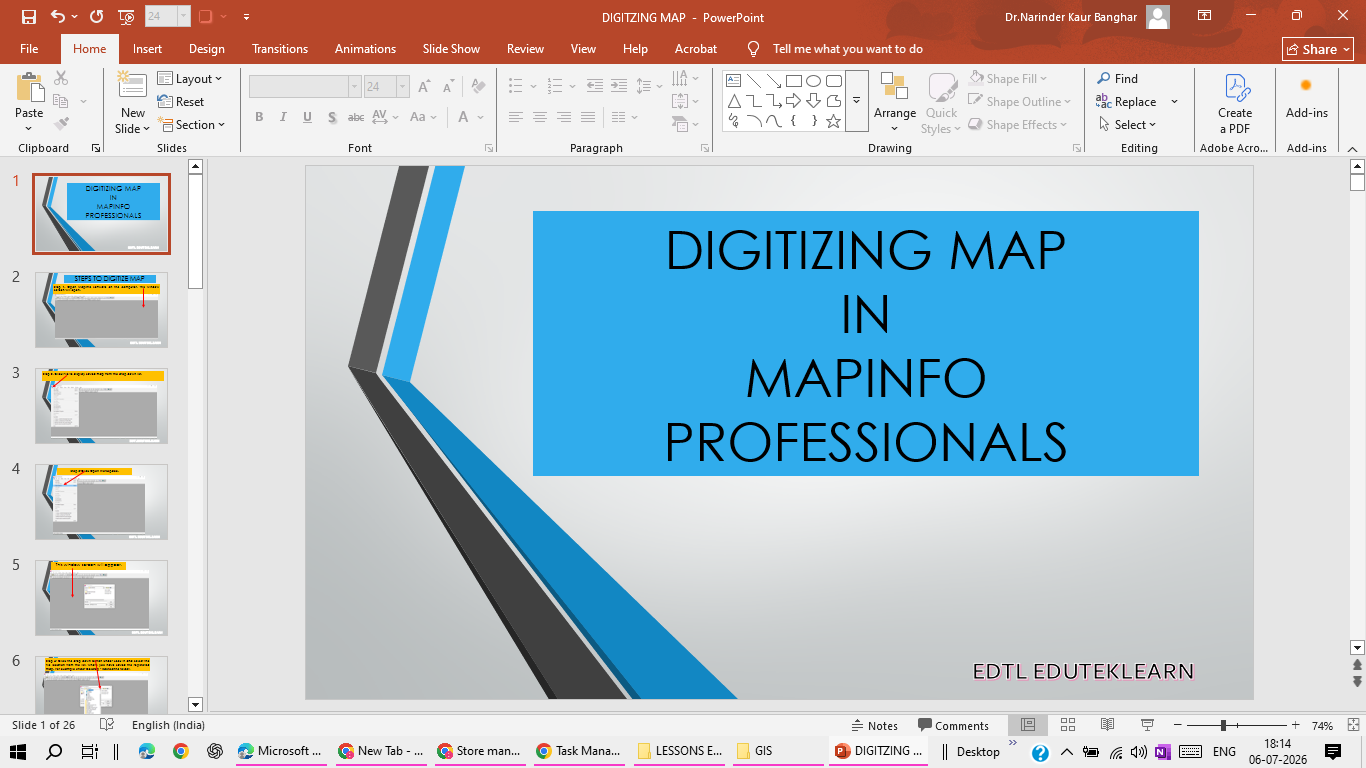Switch to the Animations tab

(x=365, y=49)
